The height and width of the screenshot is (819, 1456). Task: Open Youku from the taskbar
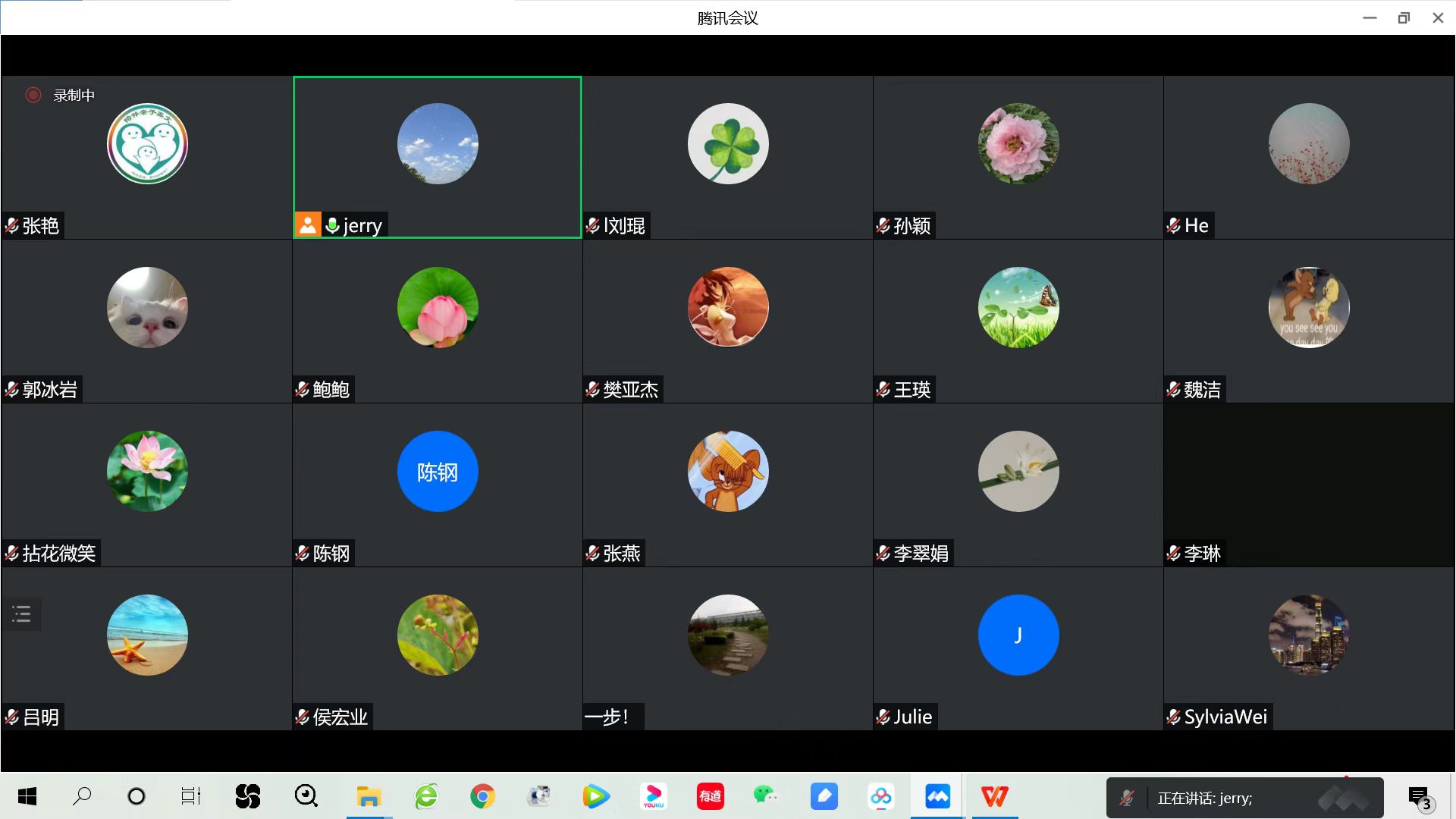654,796
